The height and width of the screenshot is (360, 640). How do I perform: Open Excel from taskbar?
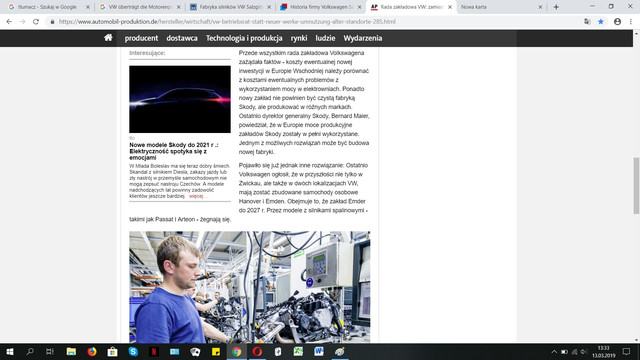[x=298, y=351]
